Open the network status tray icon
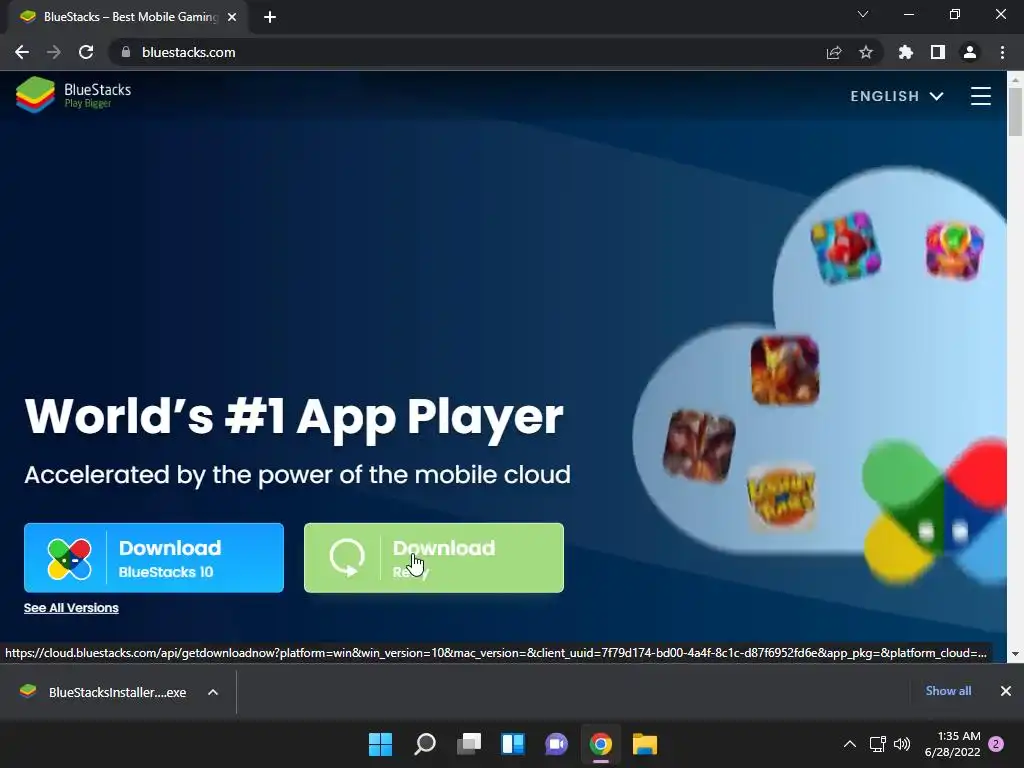This screenshot has width=1024, height=768. 878,744
